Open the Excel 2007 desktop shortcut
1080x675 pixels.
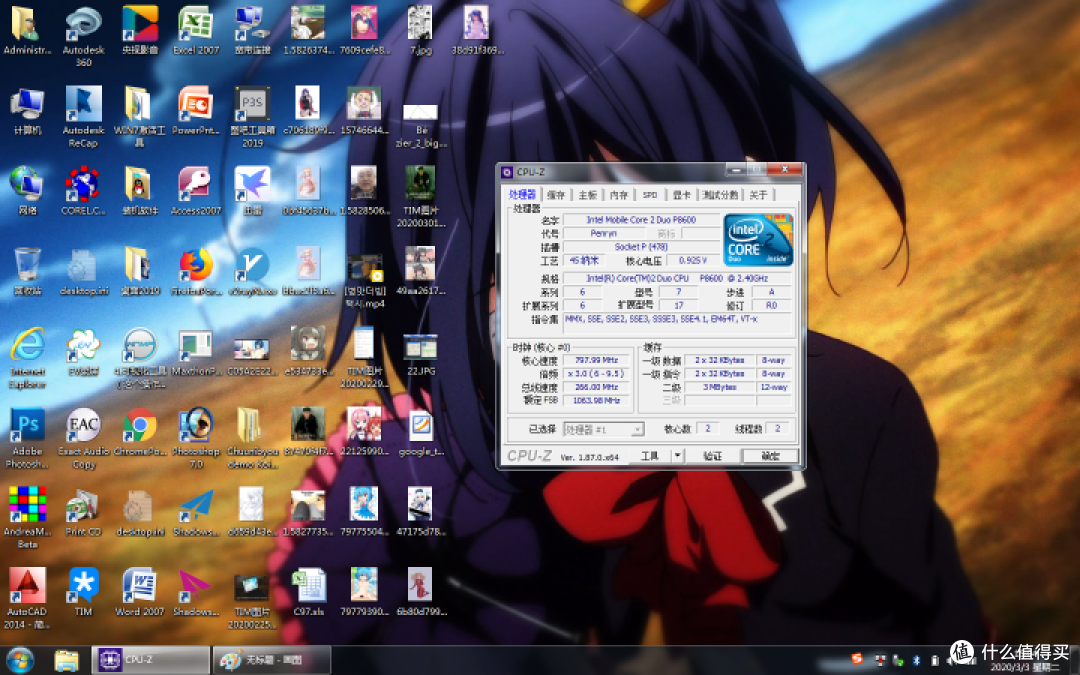[196, 30]
